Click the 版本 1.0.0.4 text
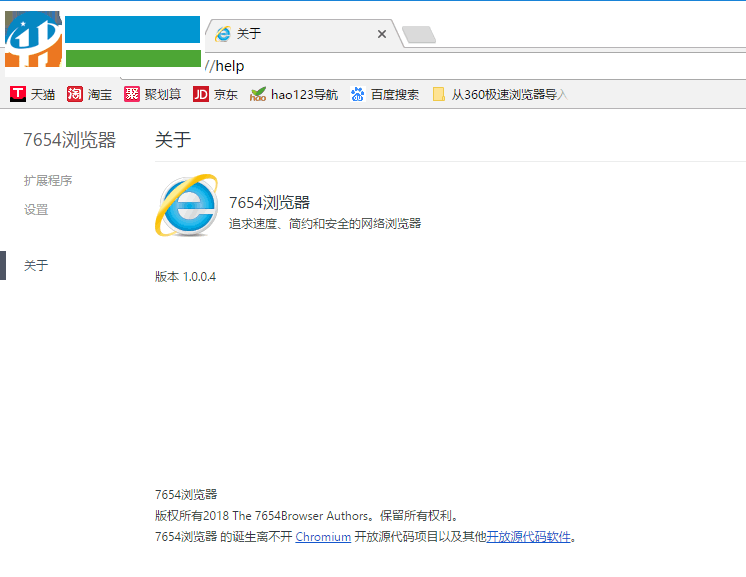The height and width of the screenshot is (577, 746). click(186, 277)
